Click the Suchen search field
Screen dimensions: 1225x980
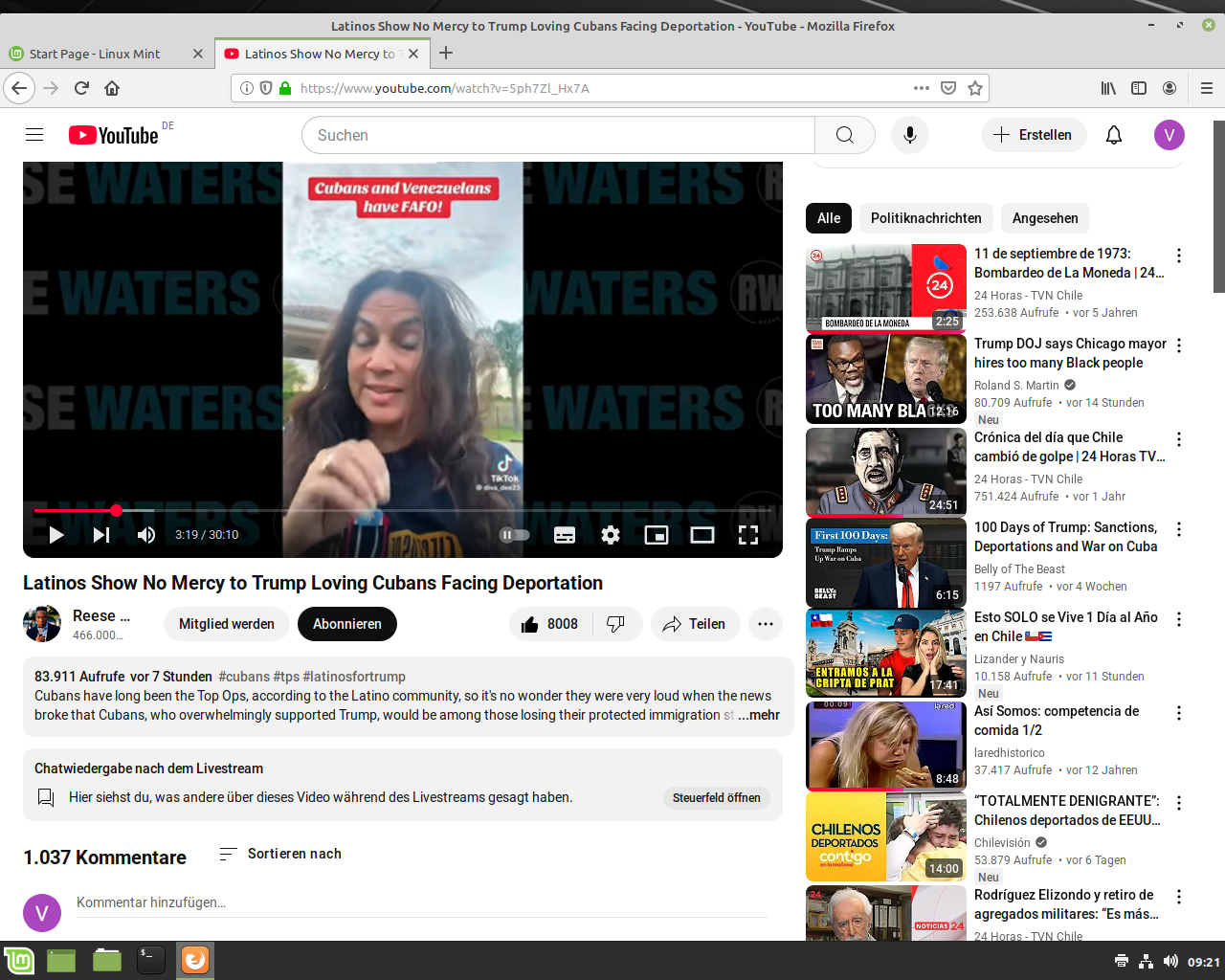click(x=559, y=135)
